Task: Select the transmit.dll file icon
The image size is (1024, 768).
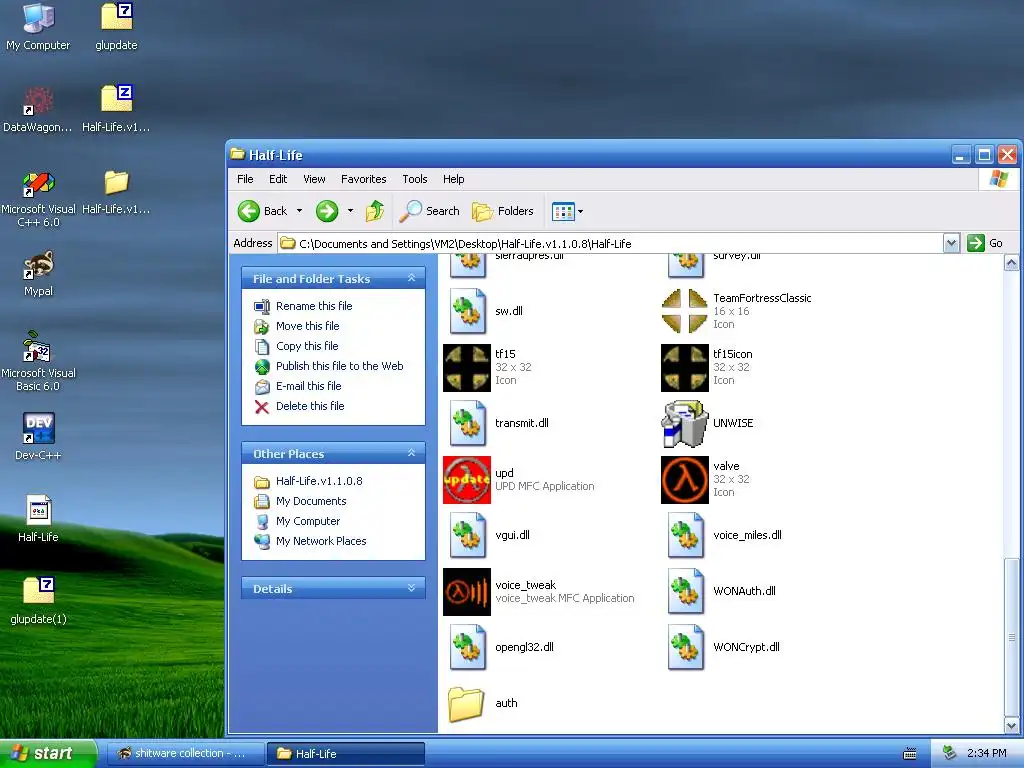Action: tap(468, 424)
